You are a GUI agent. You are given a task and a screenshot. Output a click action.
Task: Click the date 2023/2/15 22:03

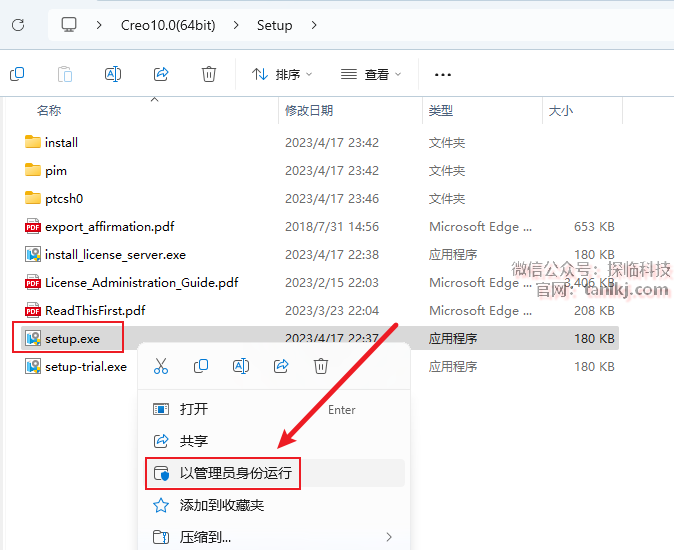(x=332, y=282)
